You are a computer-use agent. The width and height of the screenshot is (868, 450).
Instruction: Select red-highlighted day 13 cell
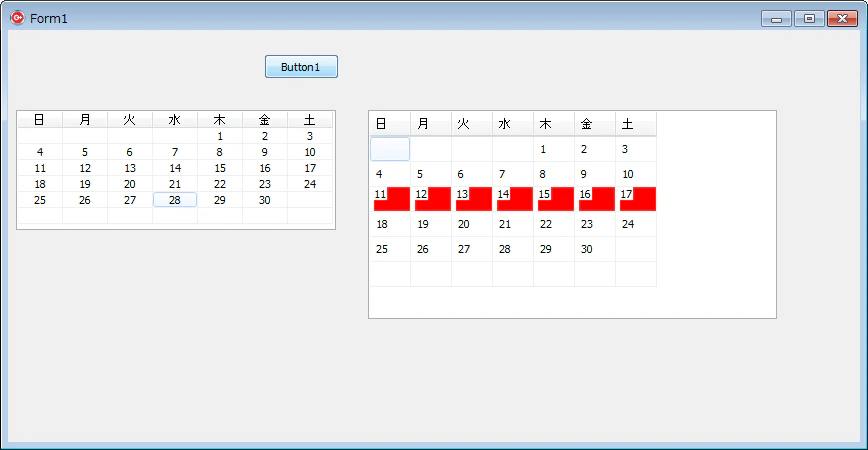pos(472,199)
